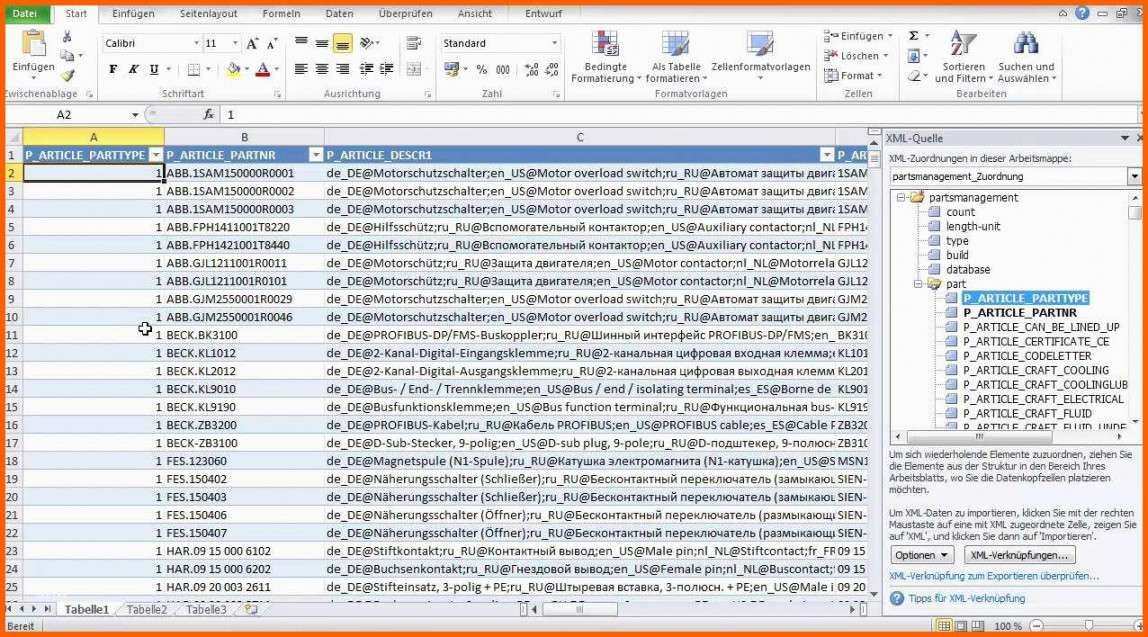Click the Löschen cells button
Viewport: 1148px width, 637px height.
coord(856,56)
